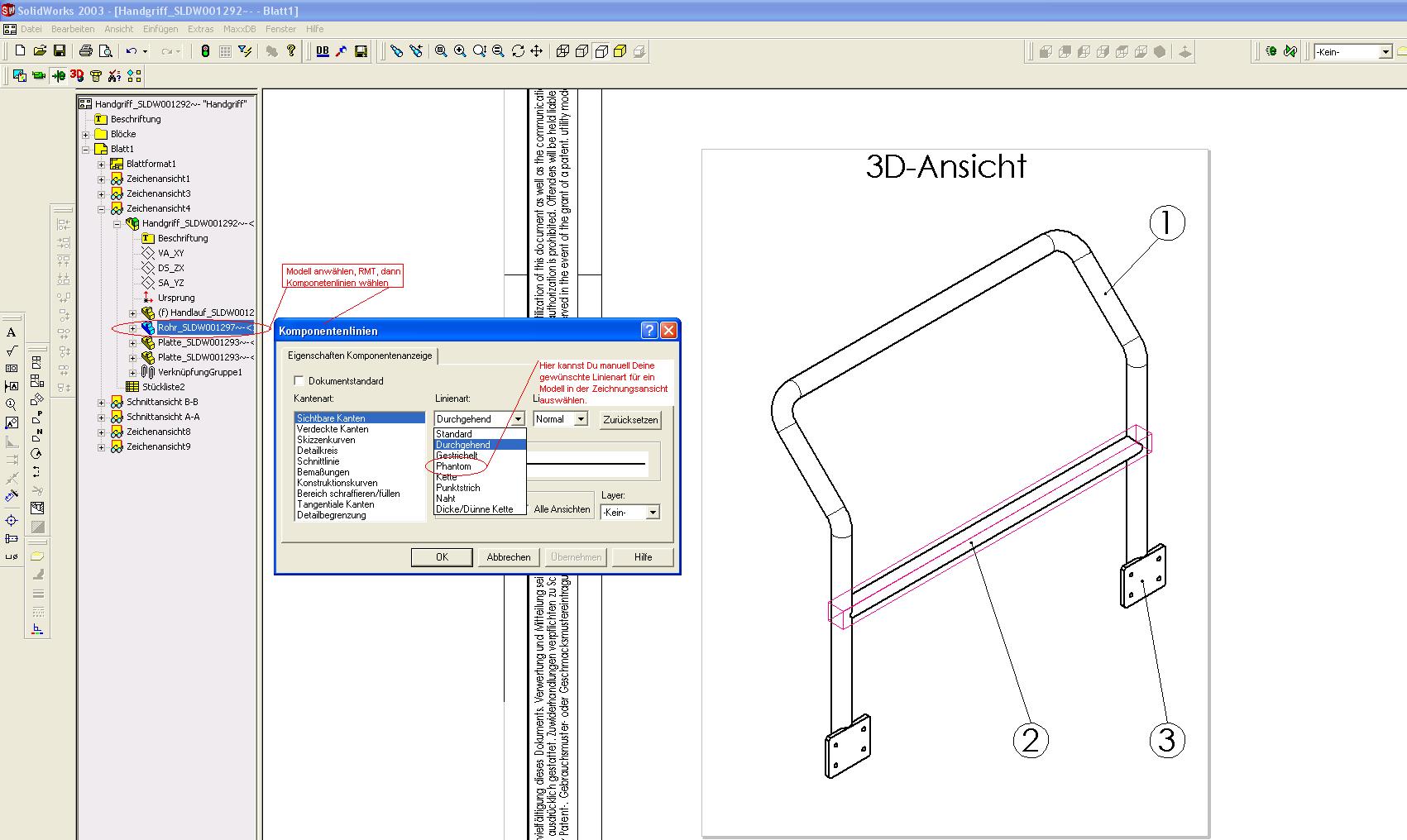Screen dimensions: 1407x840
Task: Select the Note 'A' annotation tool
Action: [11, 332]
